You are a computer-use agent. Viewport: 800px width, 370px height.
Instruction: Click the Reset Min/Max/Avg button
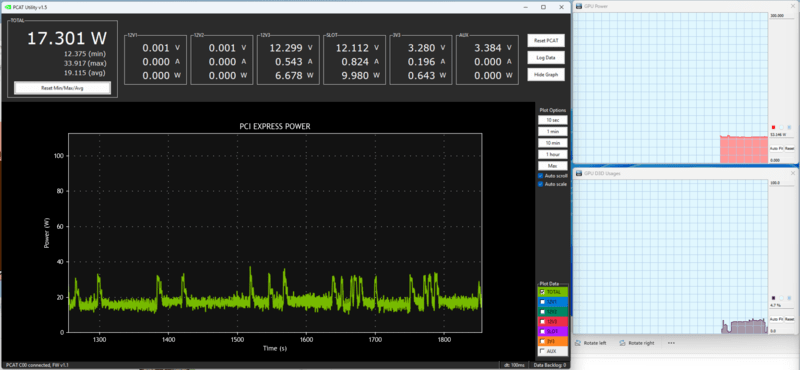click(62, 88)
